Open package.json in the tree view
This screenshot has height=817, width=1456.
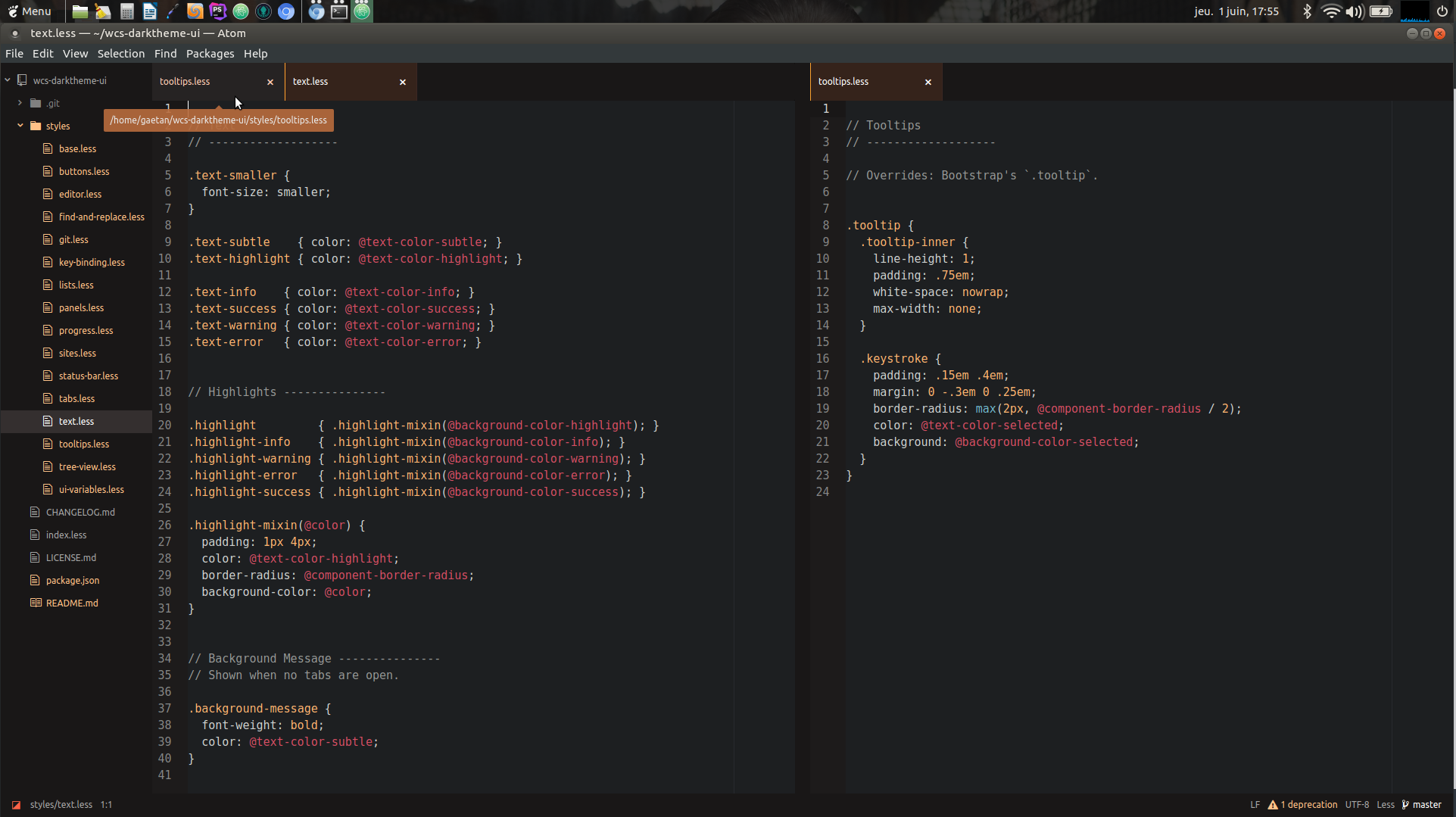point(73,581)
